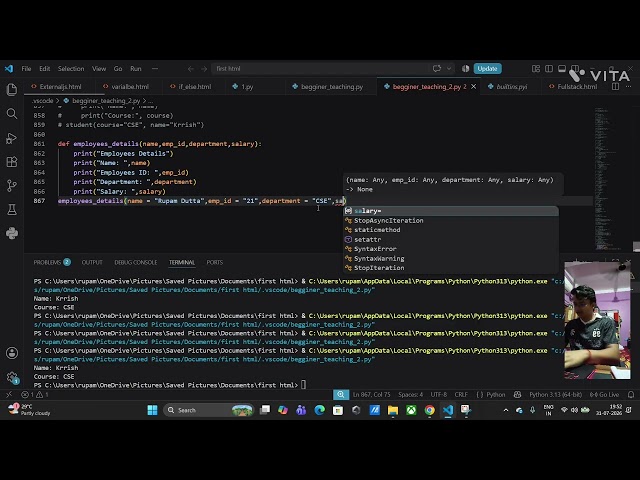Open the Python extension view

tap(12, 233)
